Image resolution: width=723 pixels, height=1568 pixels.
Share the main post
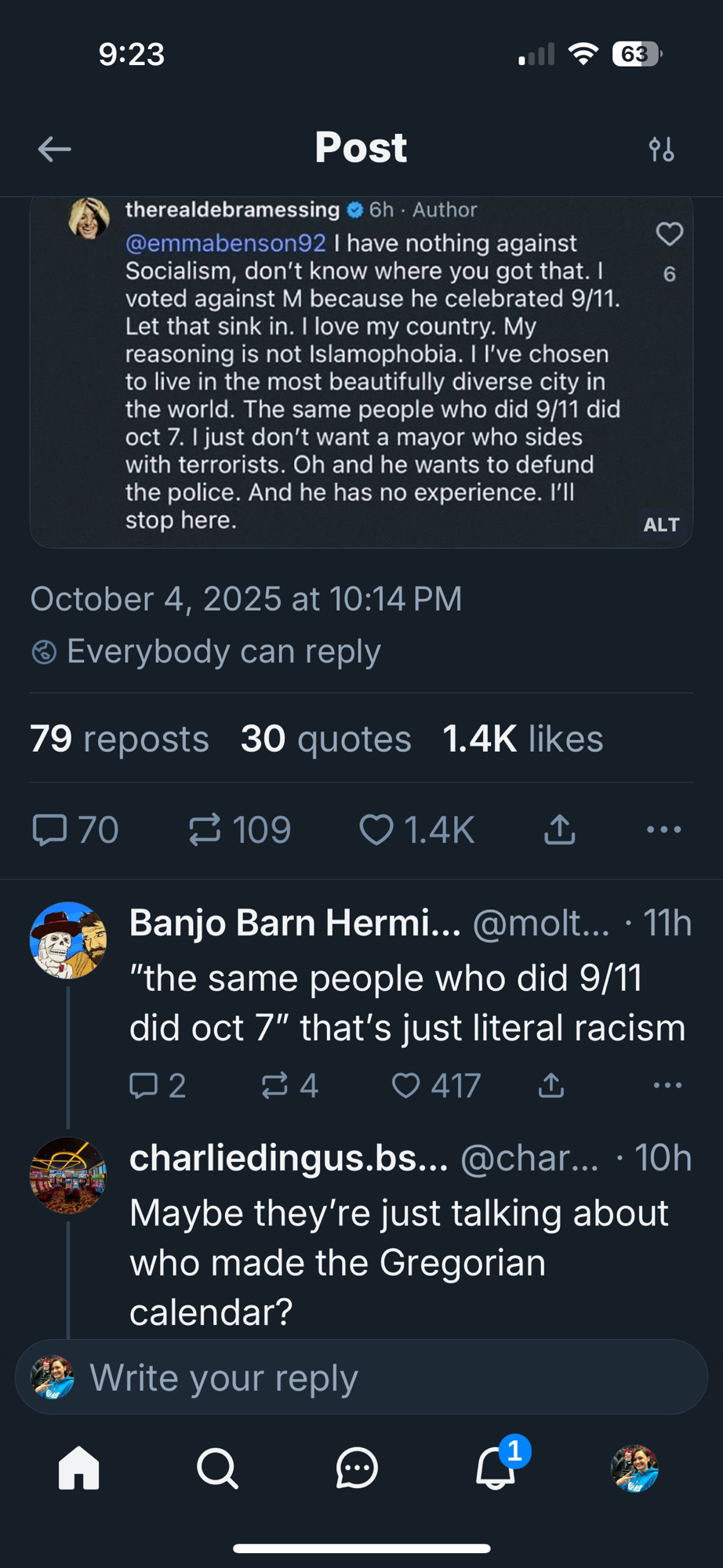coord(559,829)
